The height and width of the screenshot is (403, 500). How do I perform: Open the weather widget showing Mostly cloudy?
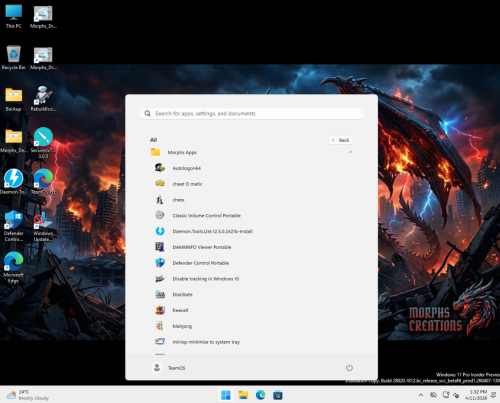(28, 395)
